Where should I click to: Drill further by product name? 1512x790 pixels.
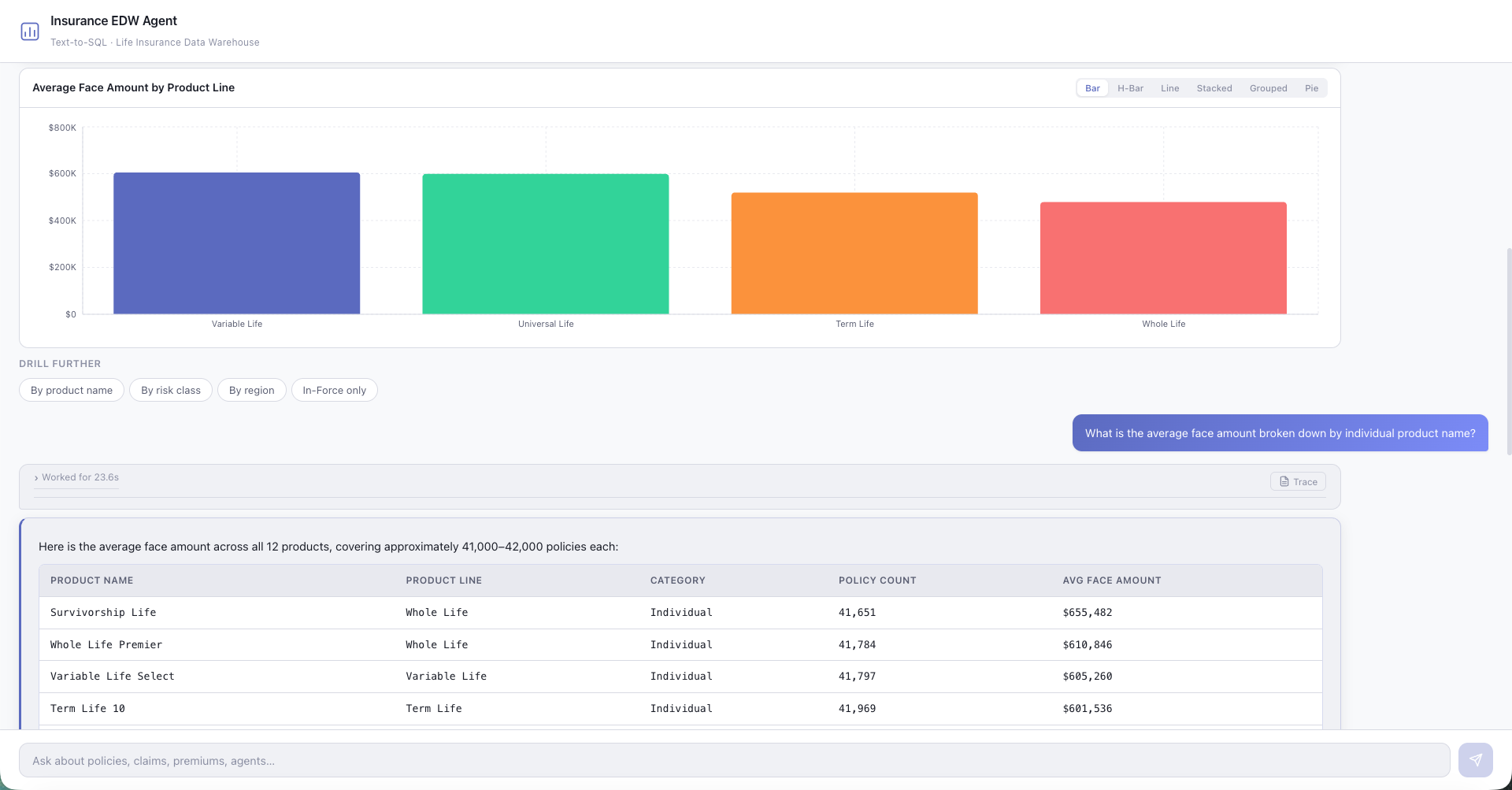72,390
